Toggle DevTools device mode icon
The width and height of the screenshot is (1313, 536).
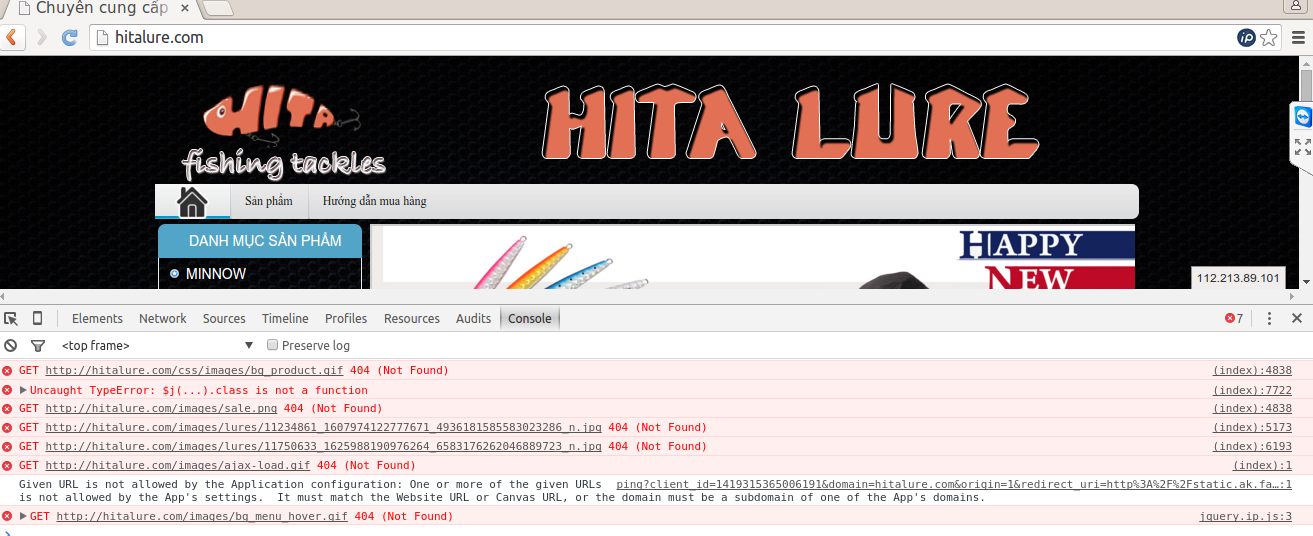(x=37, y=318)
